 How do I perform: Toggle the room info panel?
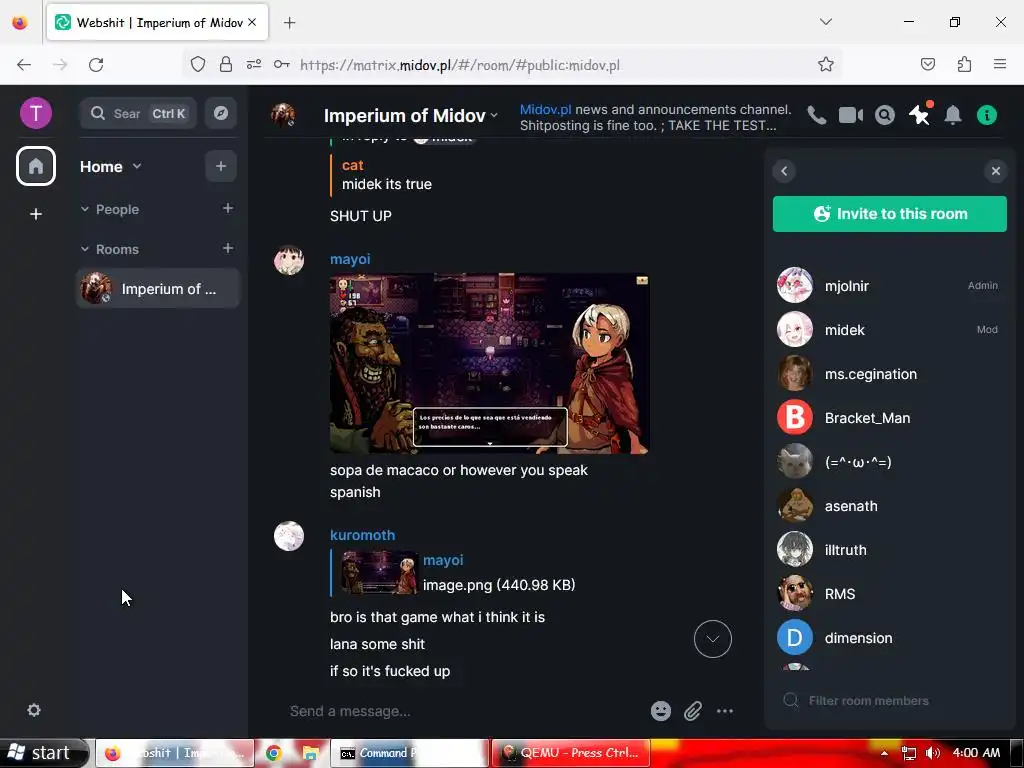pos(987,116)
